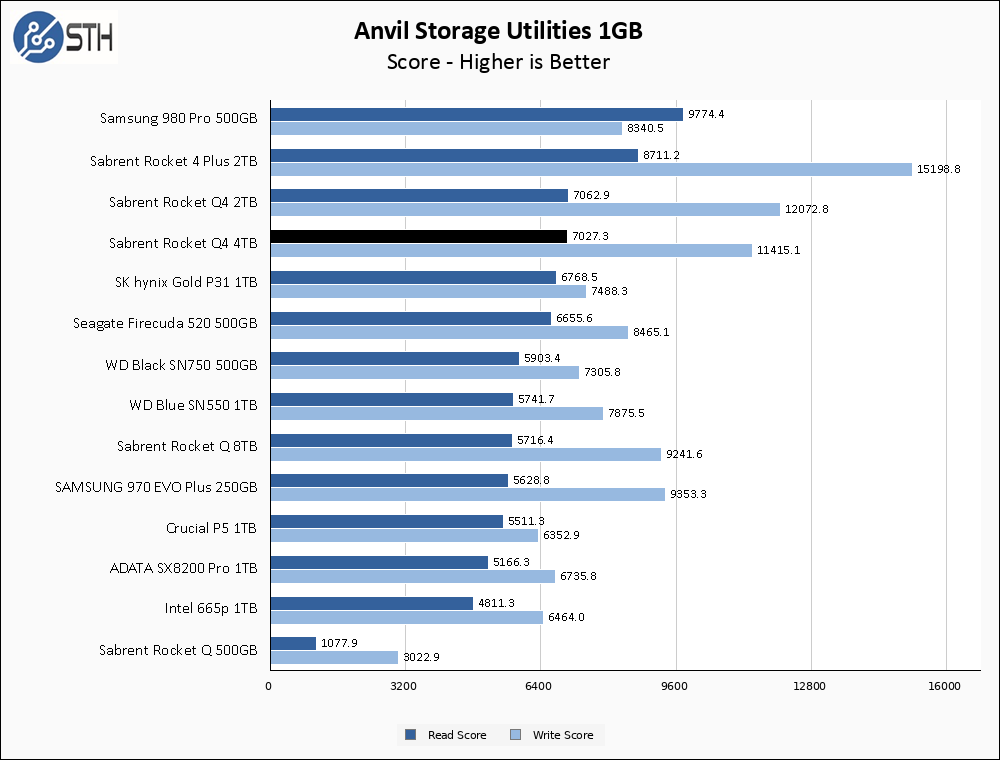This screenshot has height=760, width=1000.
Task: Click the Rocket 4 Plus 2TB write score bar
Action: 591,169
